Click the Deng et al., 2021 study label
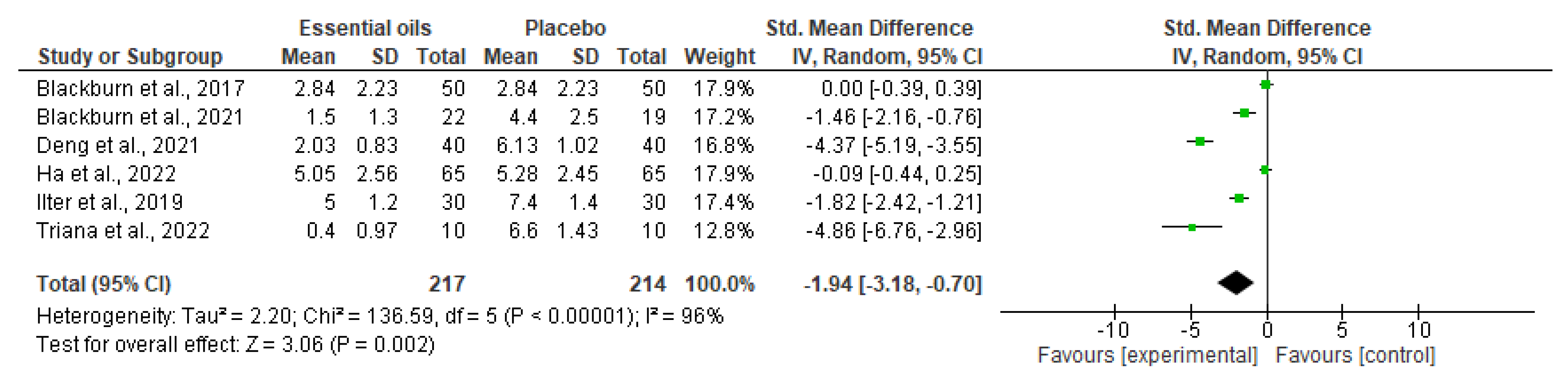The width and height of the screenshot is (1568, 374). click(x=118, y=146)
